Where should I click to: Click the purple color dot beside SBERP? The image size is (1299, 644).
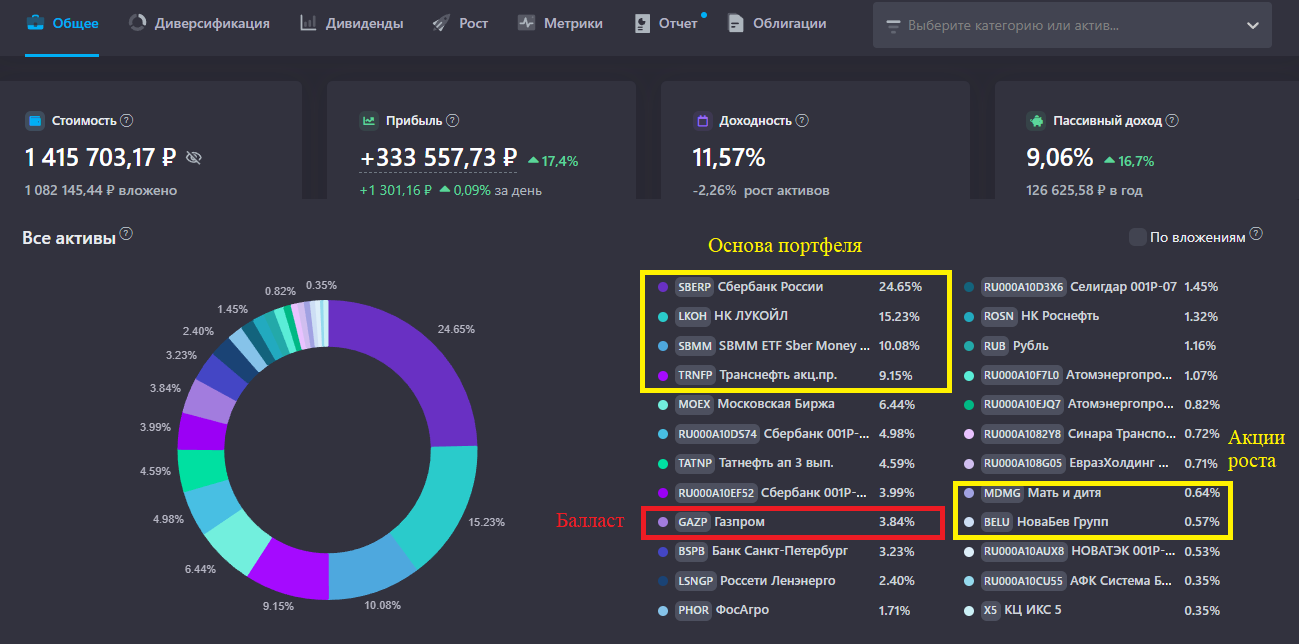663,287
